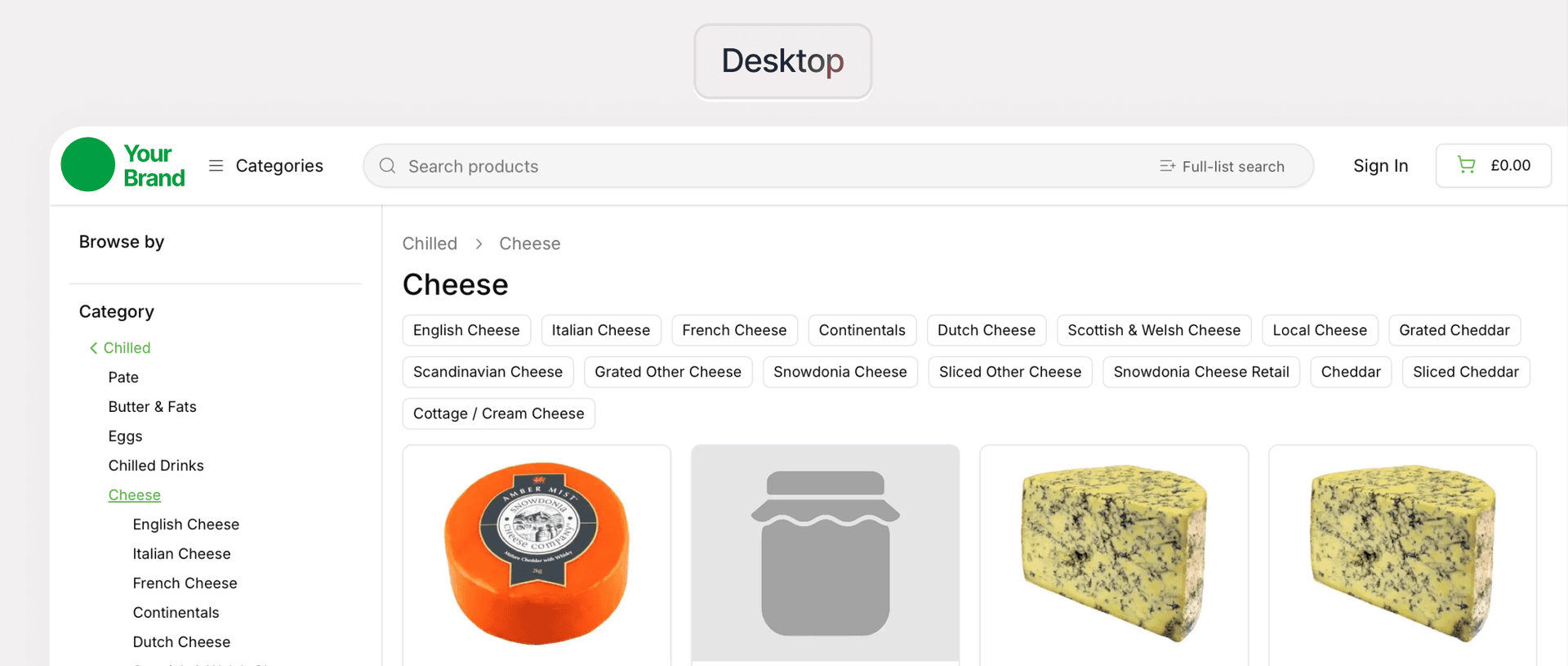Click the search magnifier icon
The width and height of the screenshot is (1568, 666).
click(388, 166)
